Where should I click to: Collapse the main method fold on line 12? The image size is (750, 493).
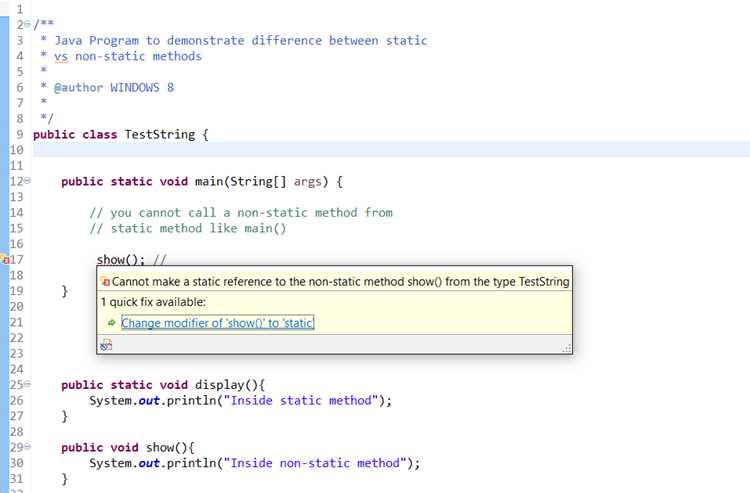click(x=27, y=181)
